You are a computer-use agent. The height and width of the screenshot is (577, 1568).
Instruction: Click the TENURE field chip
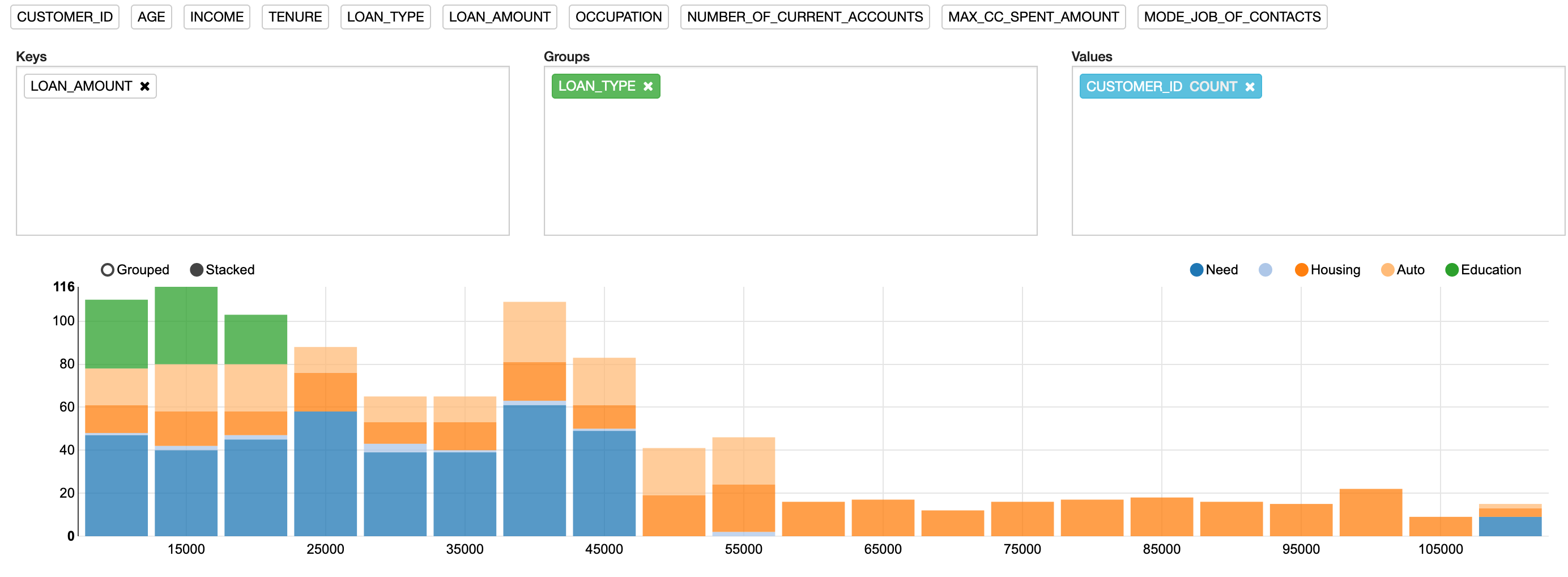click(295, 16)
